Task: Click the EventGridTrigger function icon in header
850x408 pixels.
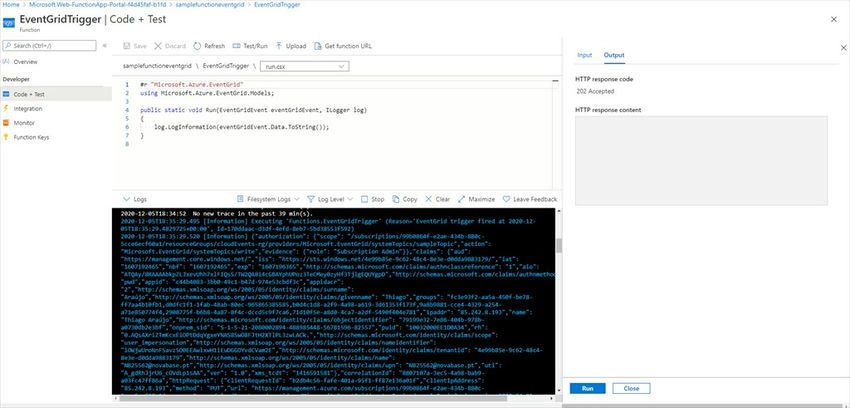Action: tap(9, 23)
